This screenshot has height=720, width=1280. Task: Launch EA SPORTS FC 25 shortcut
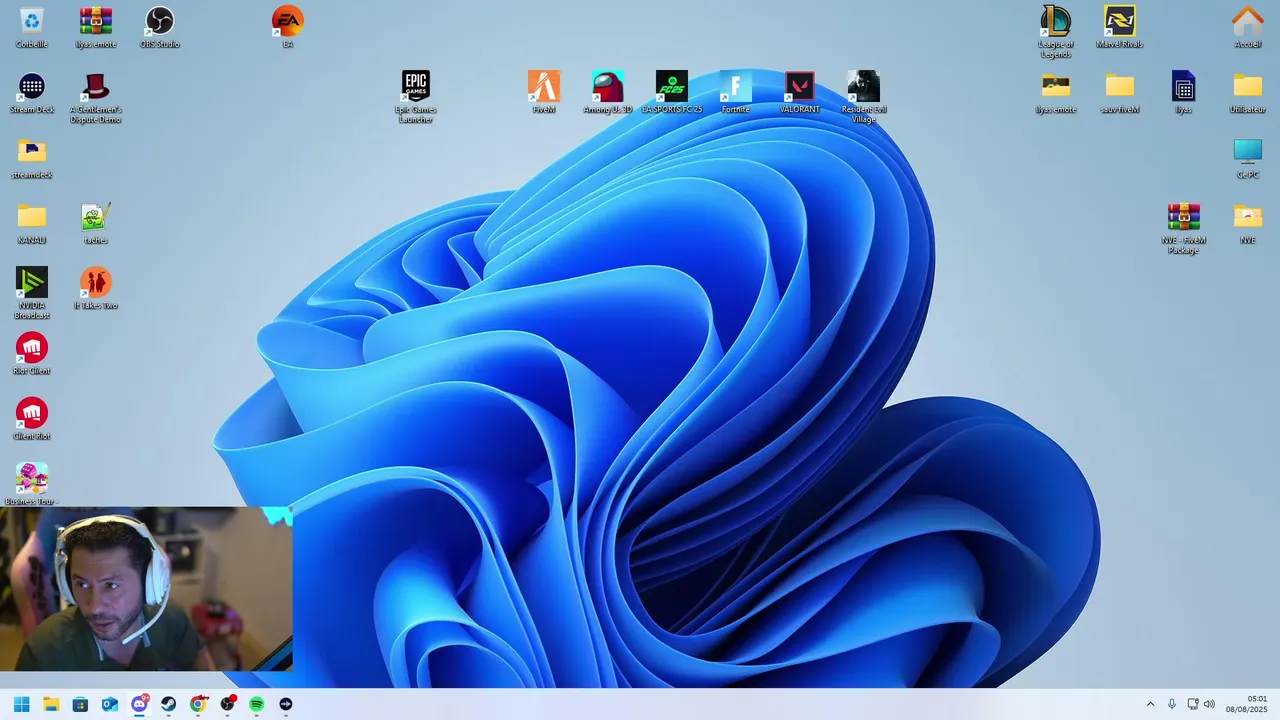pyautogui.click(x=672, y=86)
